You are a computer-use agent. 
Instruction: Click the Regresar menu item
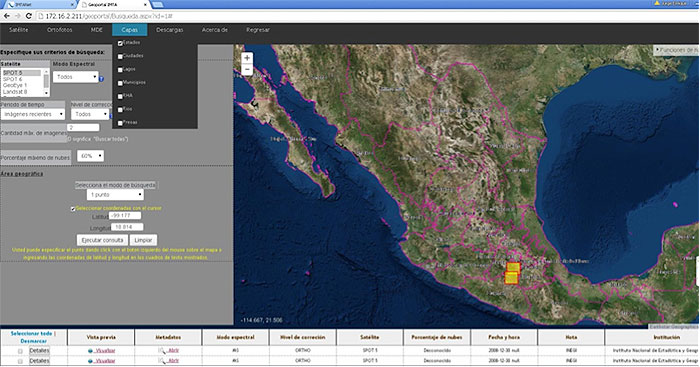(x=258, y=30)
